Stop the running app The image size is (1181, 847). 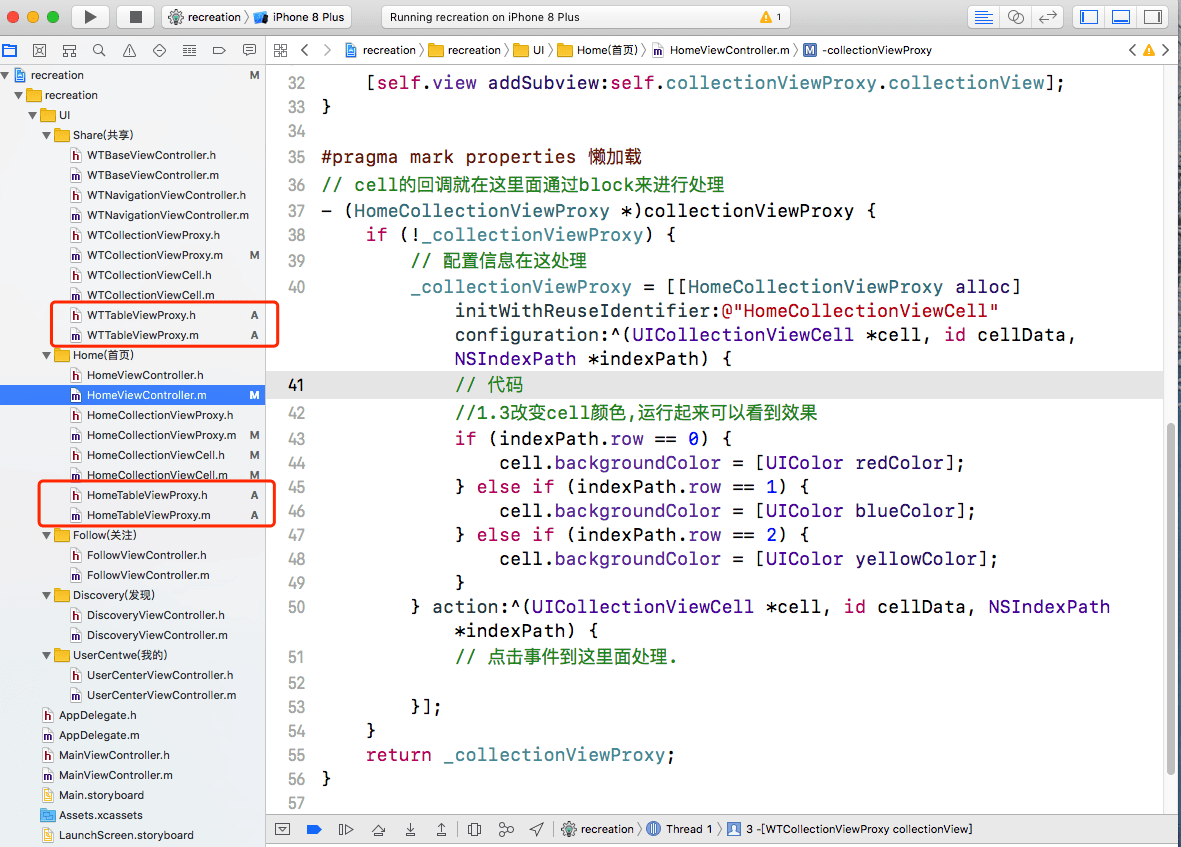[x=136, y=17]
